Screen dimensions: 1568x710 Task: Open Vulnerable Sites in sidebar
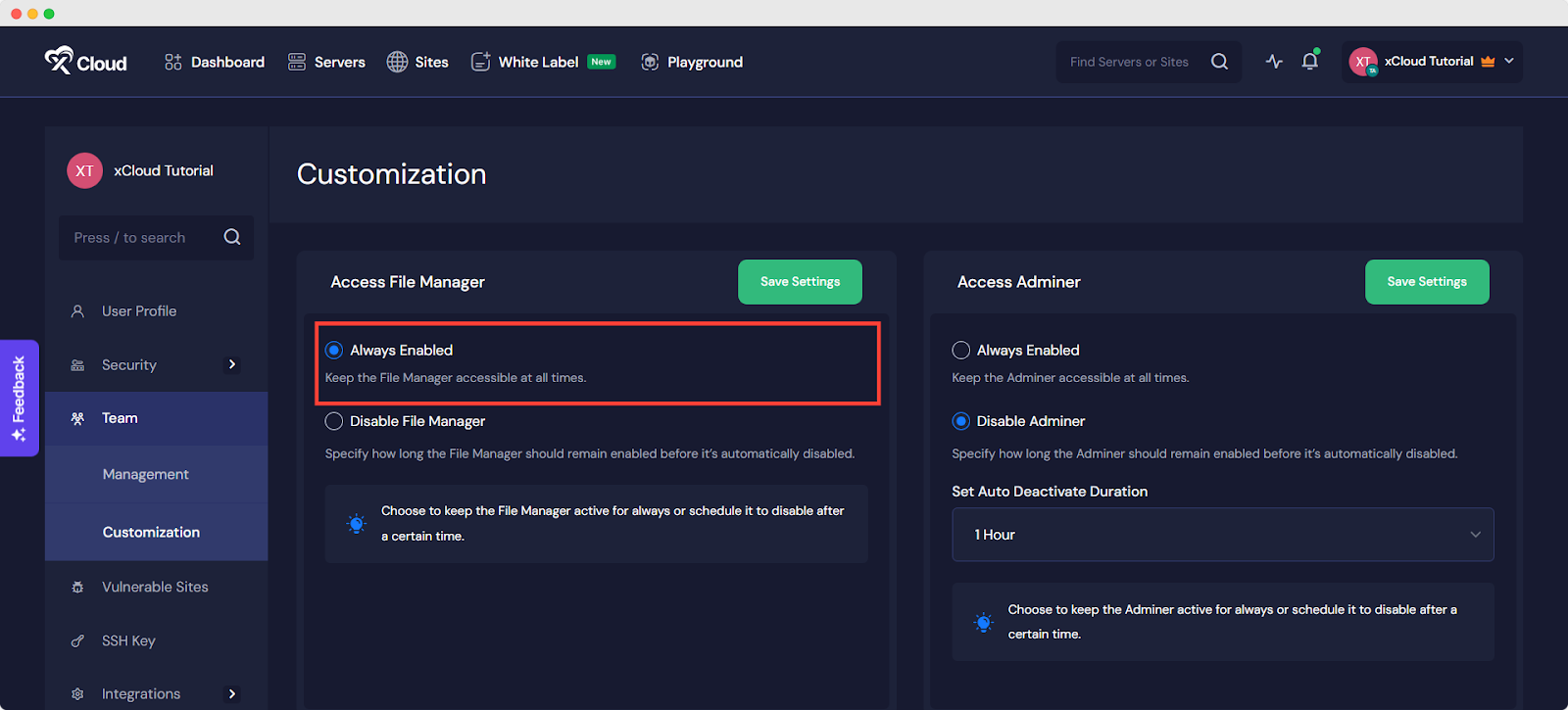click(157, 587)
